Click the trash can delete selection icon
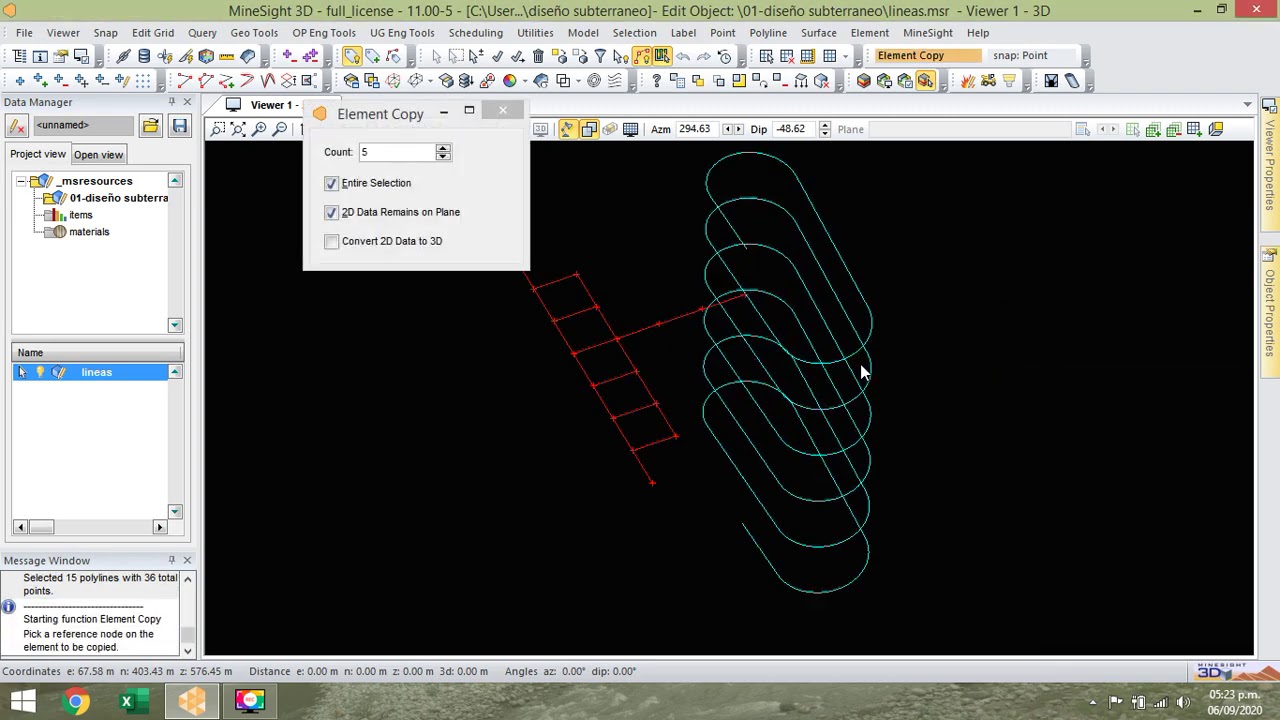Screen dimensions: 1280x720 538,55
